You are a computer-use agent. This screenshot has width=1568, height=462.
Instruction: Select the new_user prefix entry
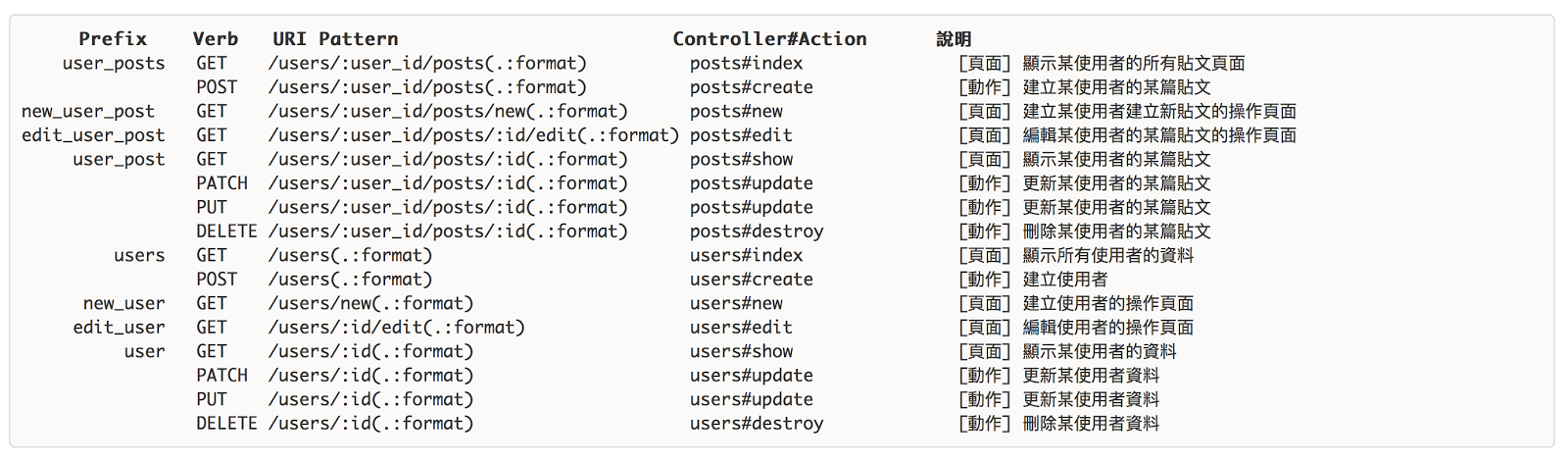[x=123, y=304]
